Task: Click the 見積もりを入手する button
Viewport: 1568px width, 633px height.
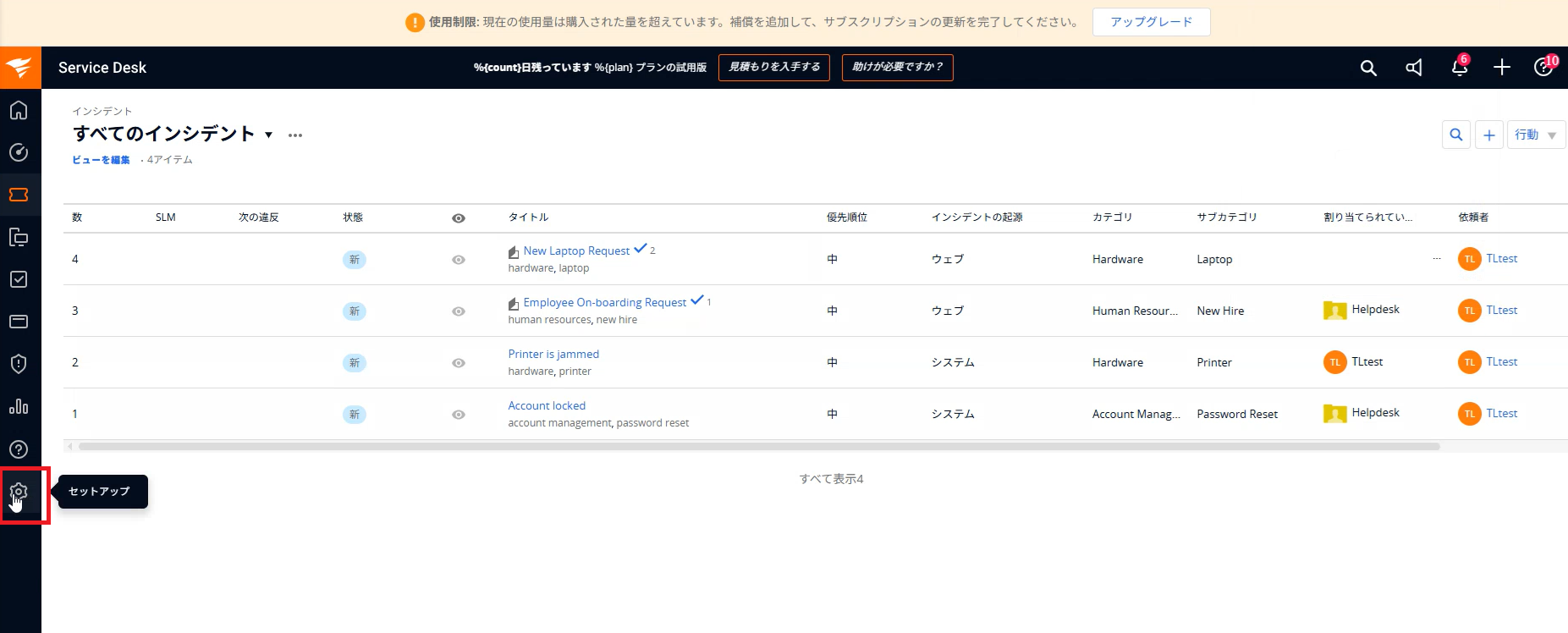Action: pyautogui.click(x=774, y=67)
